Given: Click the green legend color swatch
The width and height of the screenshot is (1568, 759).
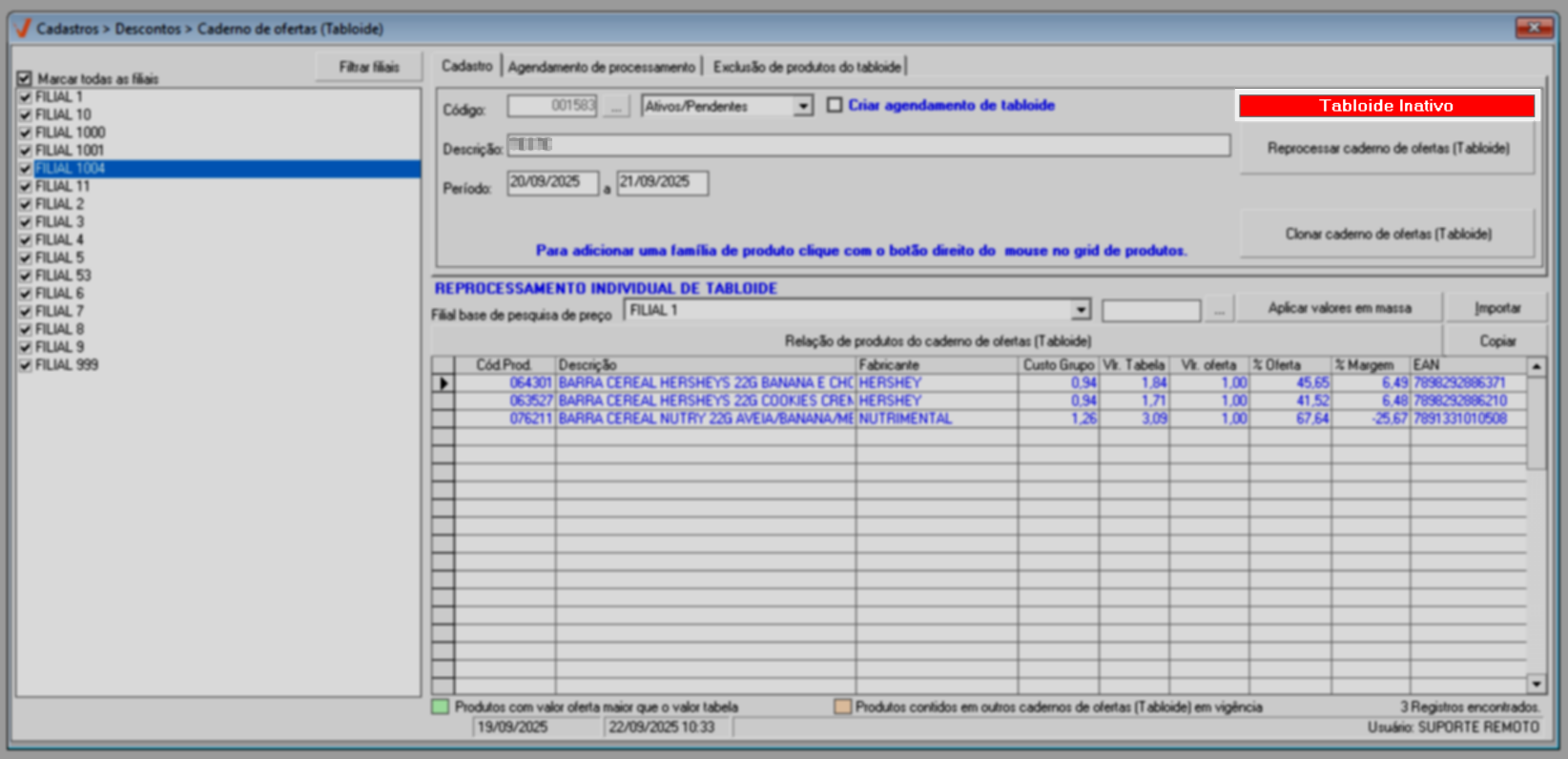Looking at the screenshot, I should click(440, 708).
